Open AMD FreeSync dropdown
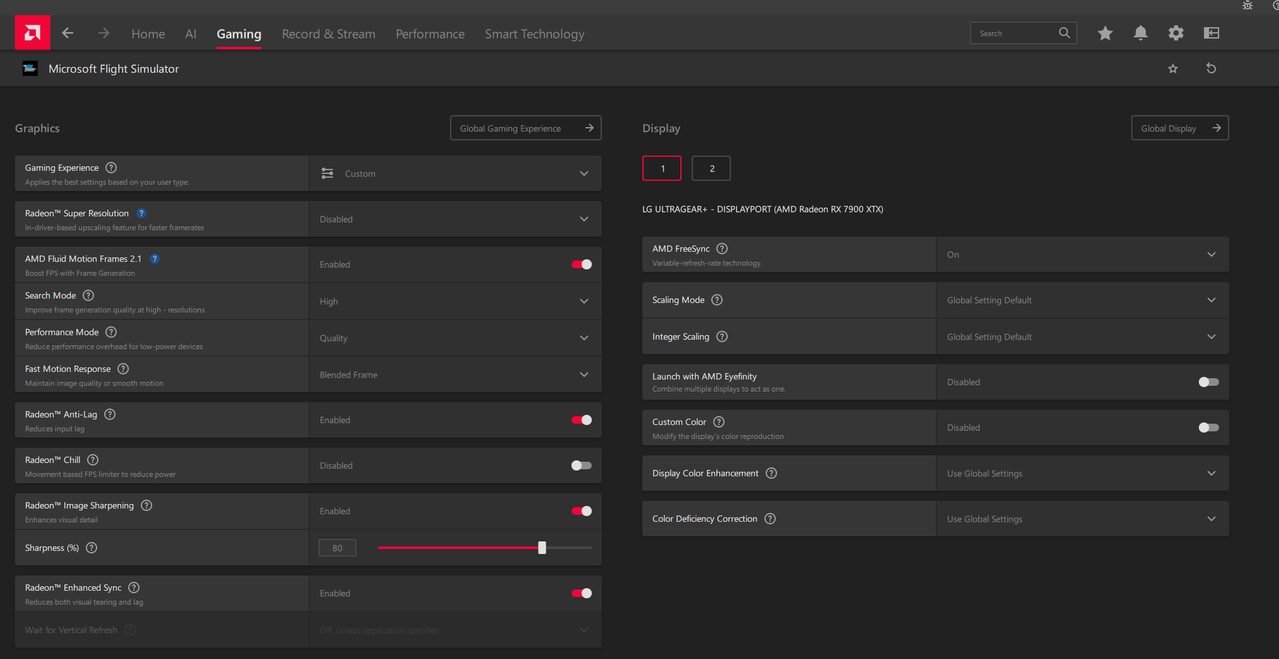 tap(1082, 254)
